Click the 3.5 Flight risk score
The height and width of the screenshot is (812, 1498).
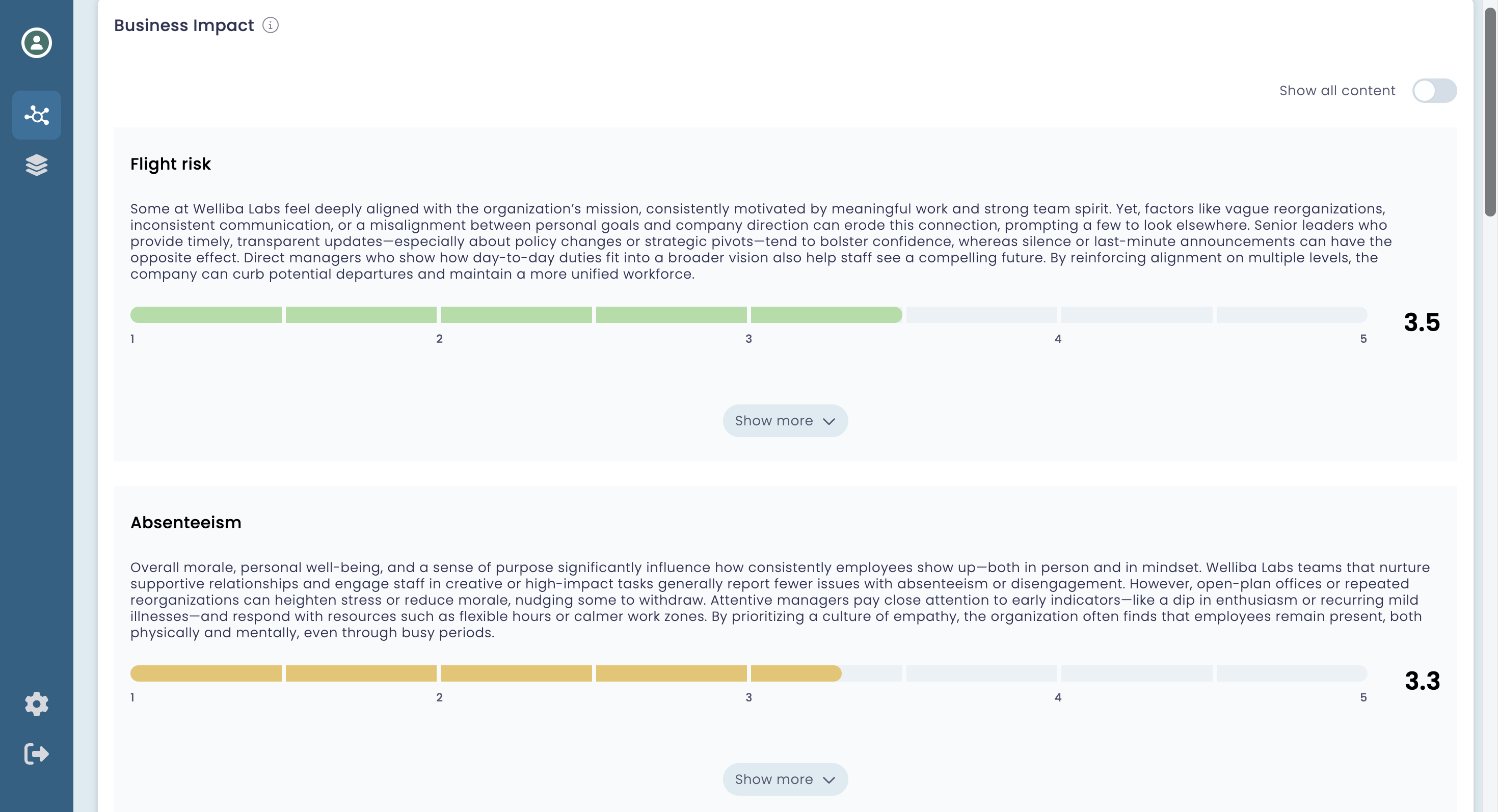[1422, 322]
